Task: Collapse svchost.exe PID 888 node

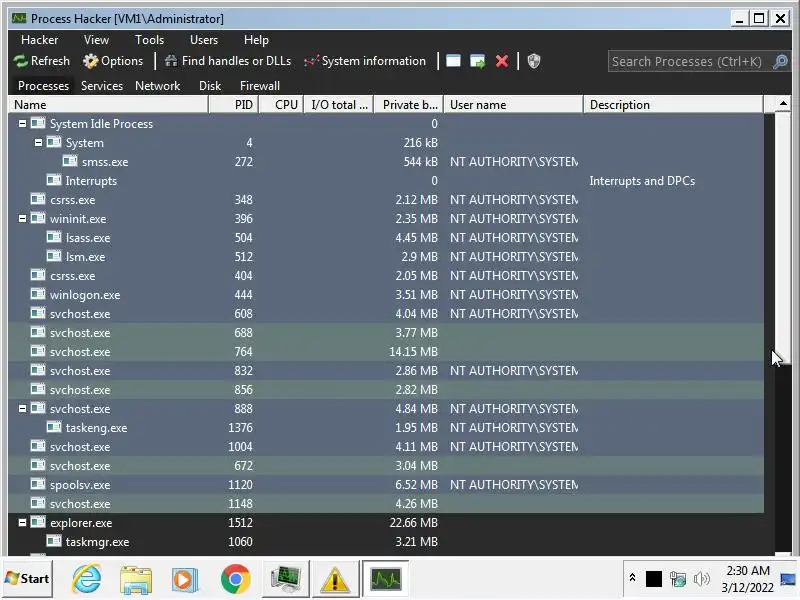Action: [22, 409]
